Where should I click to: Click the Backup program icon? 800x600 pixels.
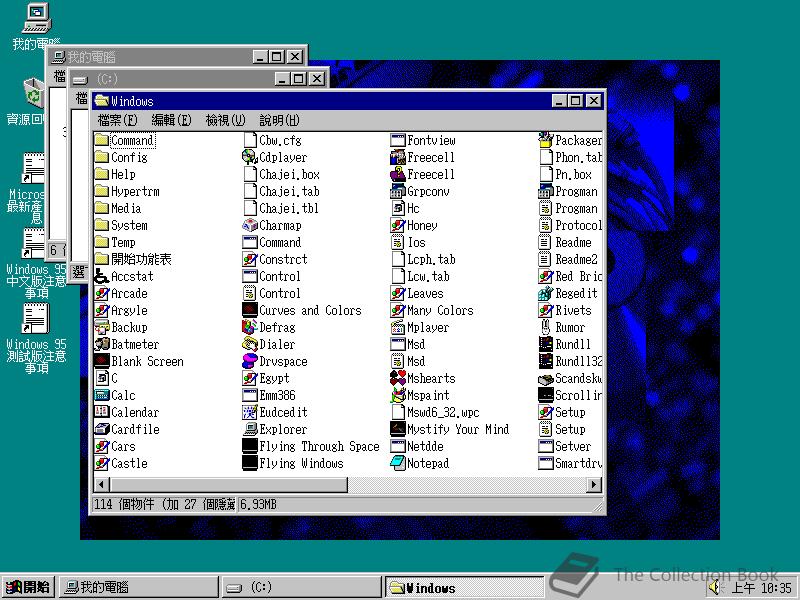[102, 327]
